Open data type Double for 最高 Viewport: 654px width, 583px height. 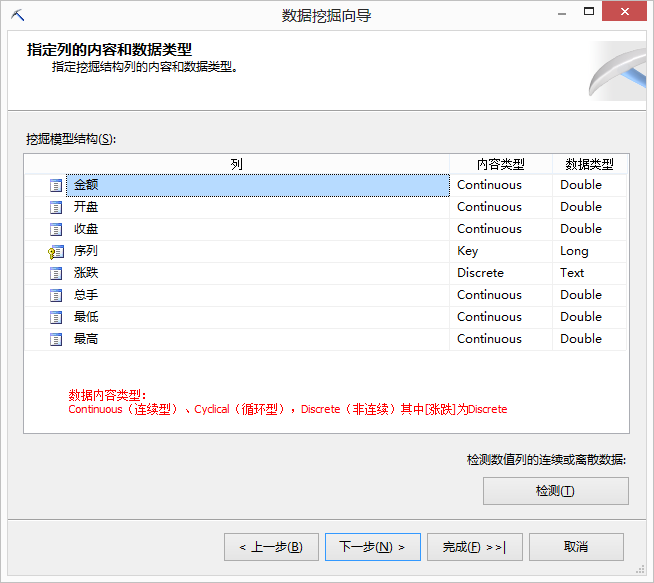coord(589,339)
